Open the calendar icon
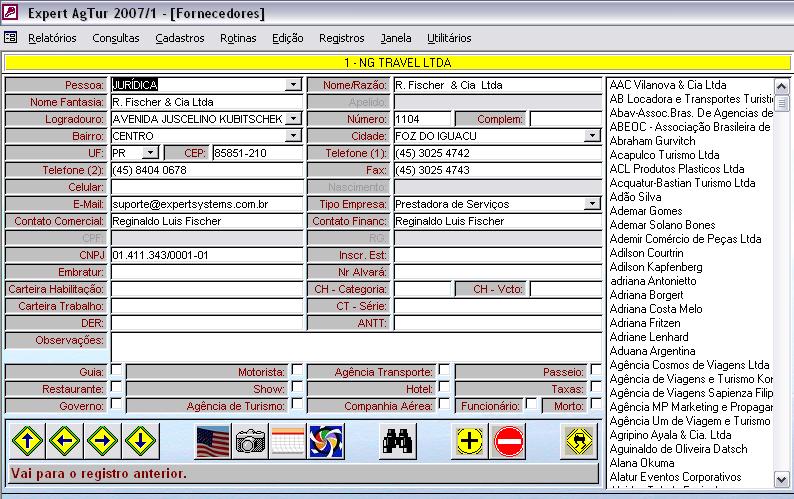This screenshot has height=499, width=794. (x=287, y=440)
